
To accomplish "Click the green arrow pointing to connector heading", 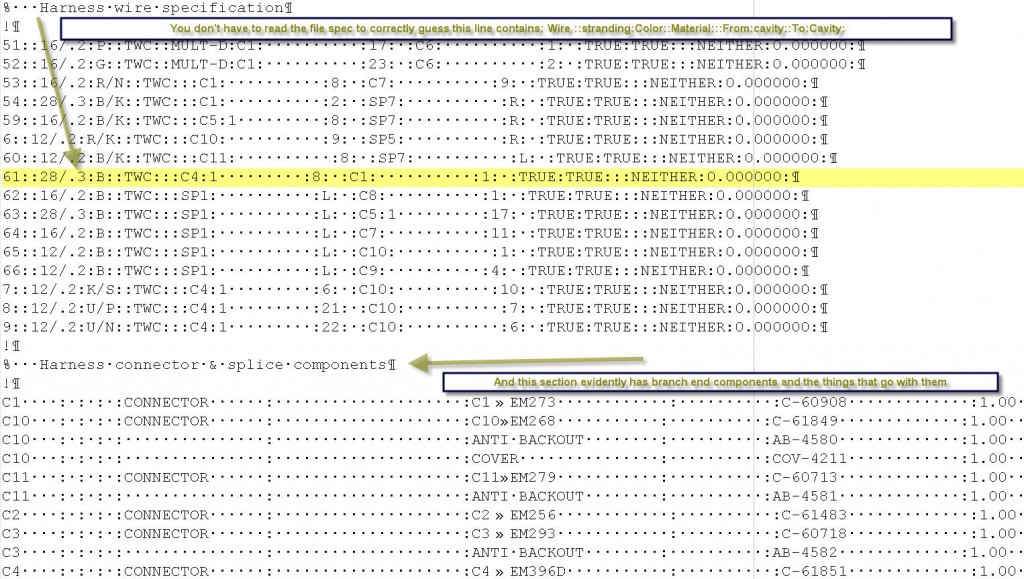I will point(530,361).
